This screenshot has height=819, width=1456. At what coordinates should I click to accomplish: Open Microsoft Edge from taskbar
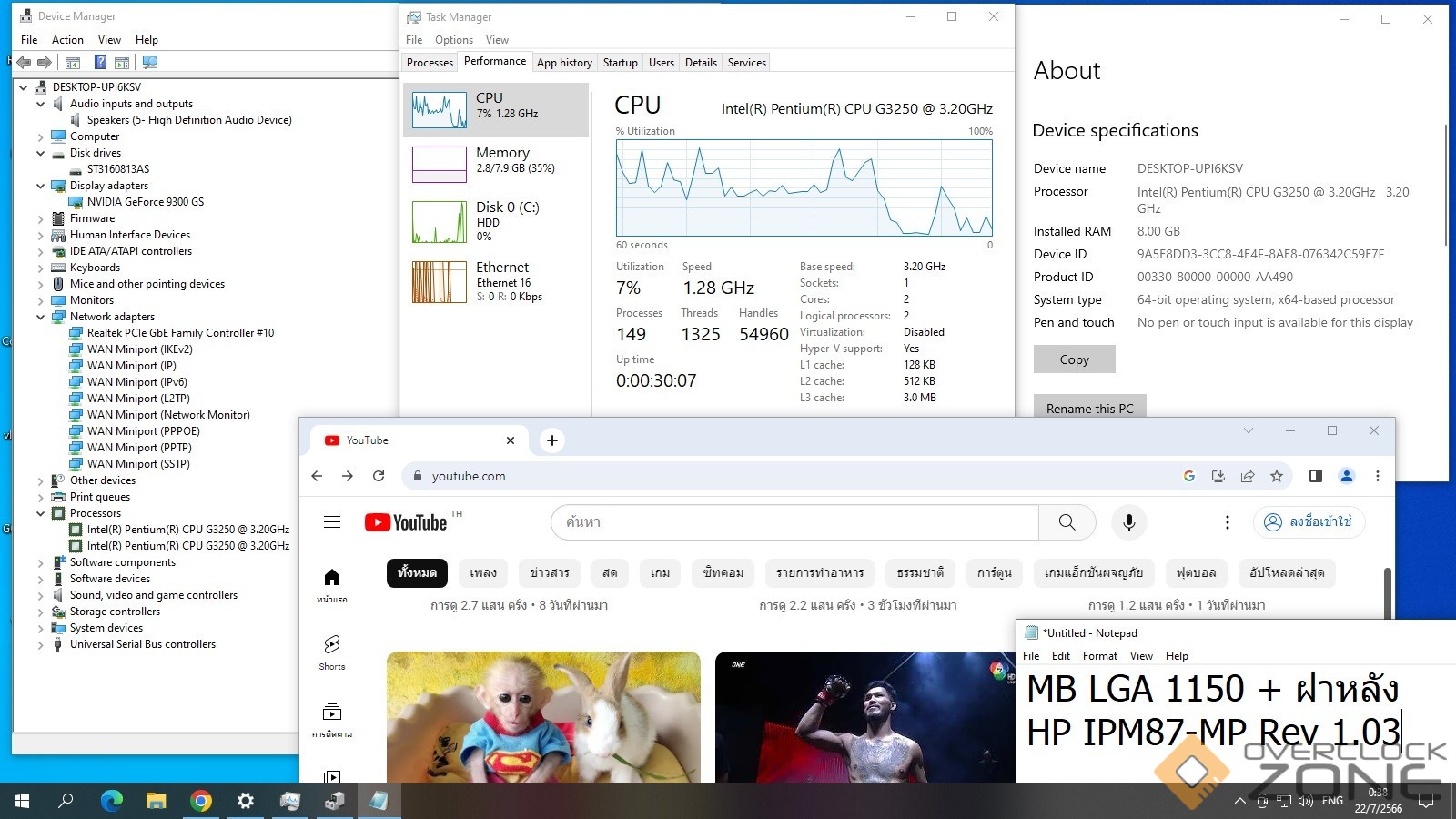point(111,801)
